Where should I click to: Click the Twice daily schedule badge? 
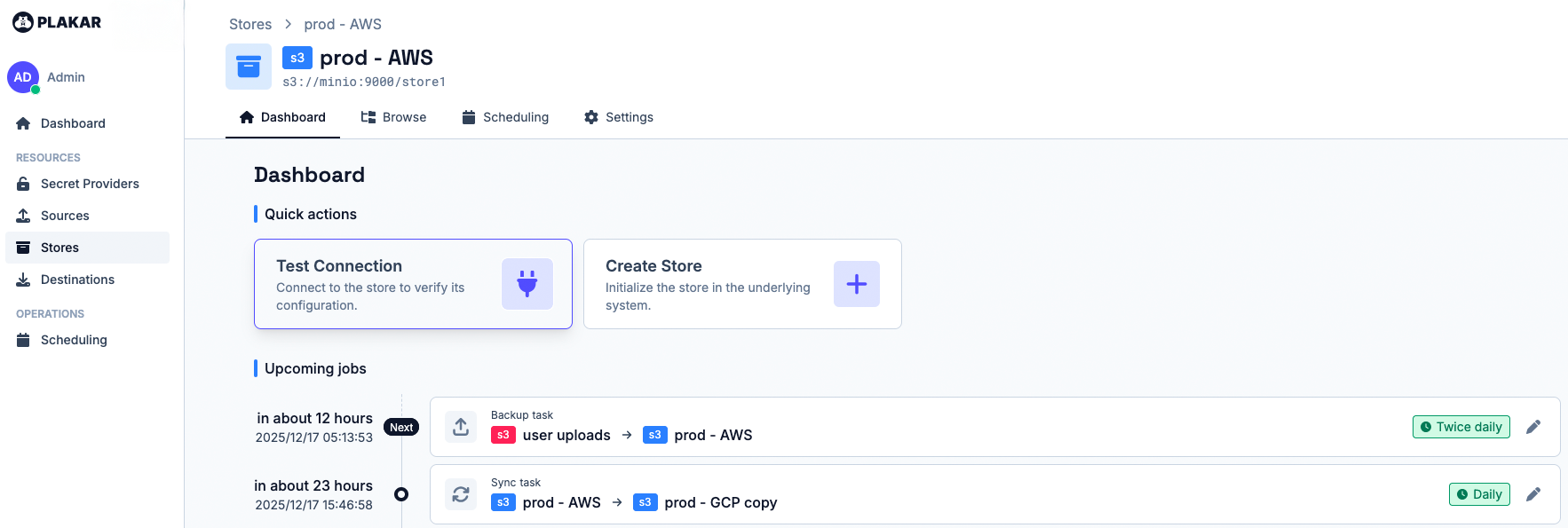coord(1461,427)
